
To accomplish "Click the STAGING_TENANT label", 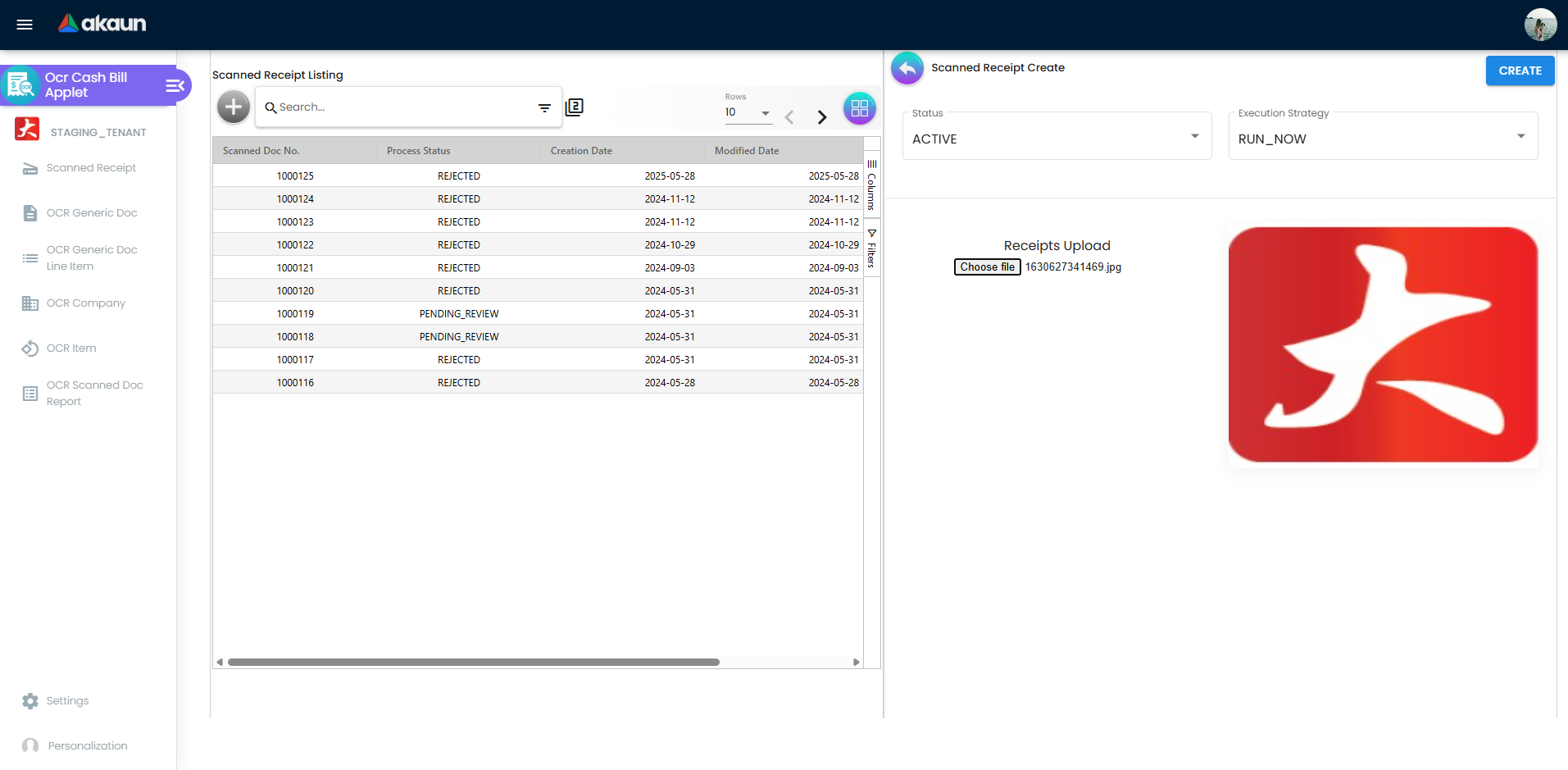I will 98,132.
